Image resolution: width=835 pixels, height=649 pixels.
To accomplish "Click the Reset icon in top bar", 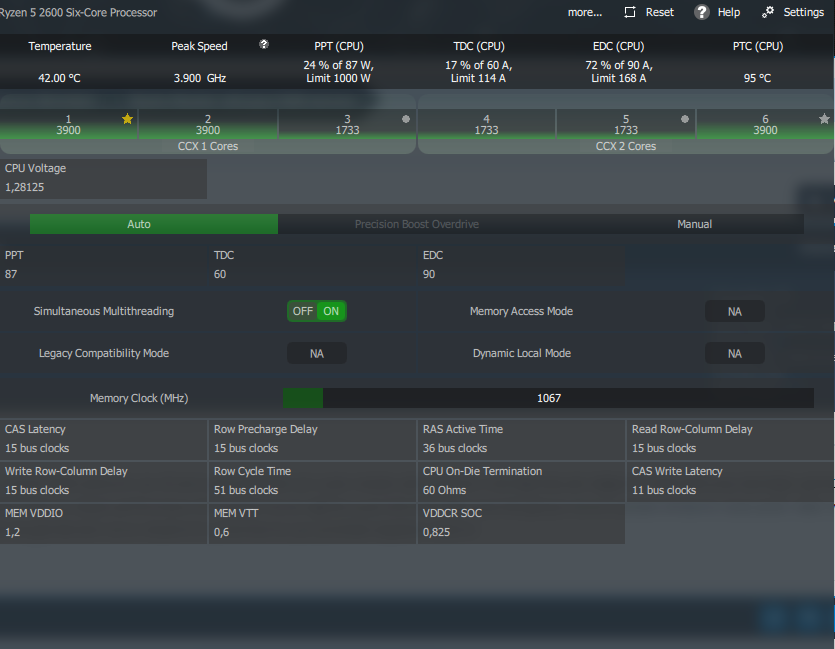I will (630, 12).
